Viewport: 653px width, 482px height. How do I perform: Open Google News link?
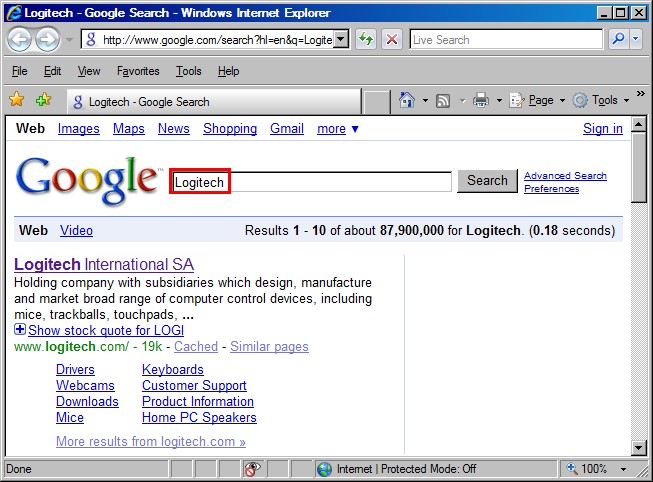(174, 129)
